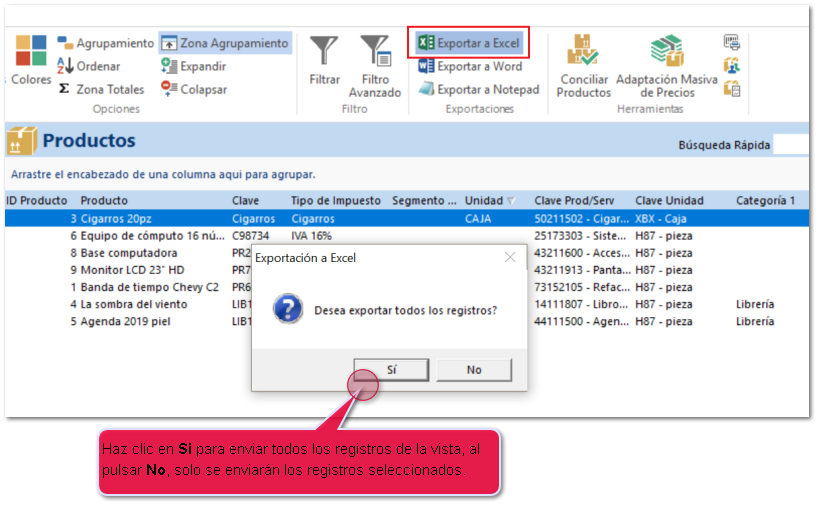Viewport: 818px width, 507px height.
Task: Click 25173303 - Siste... cell
Action: (x=580, y=235)
